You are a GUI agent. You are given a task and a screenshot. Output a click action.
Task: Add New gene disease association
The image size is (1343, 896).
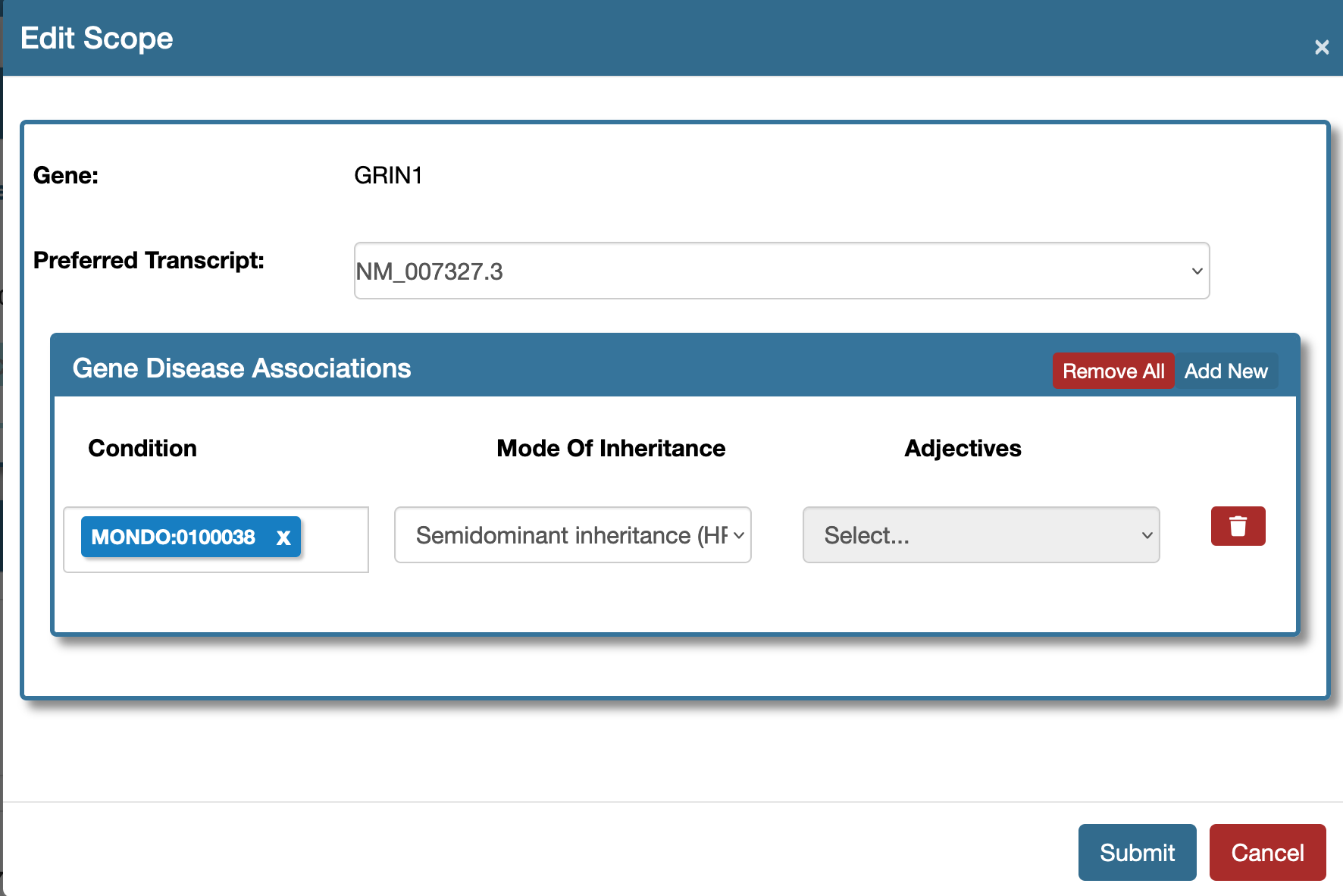click(1226, 371)
